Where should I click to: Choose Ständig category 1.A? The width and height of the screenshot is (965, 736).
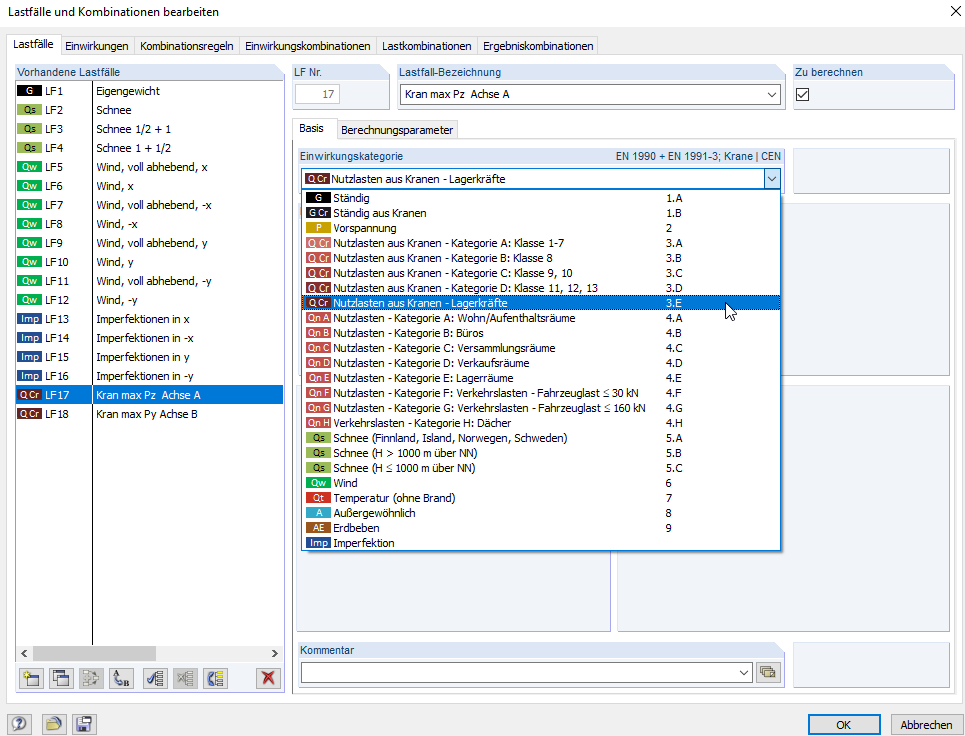pos(541,198)
